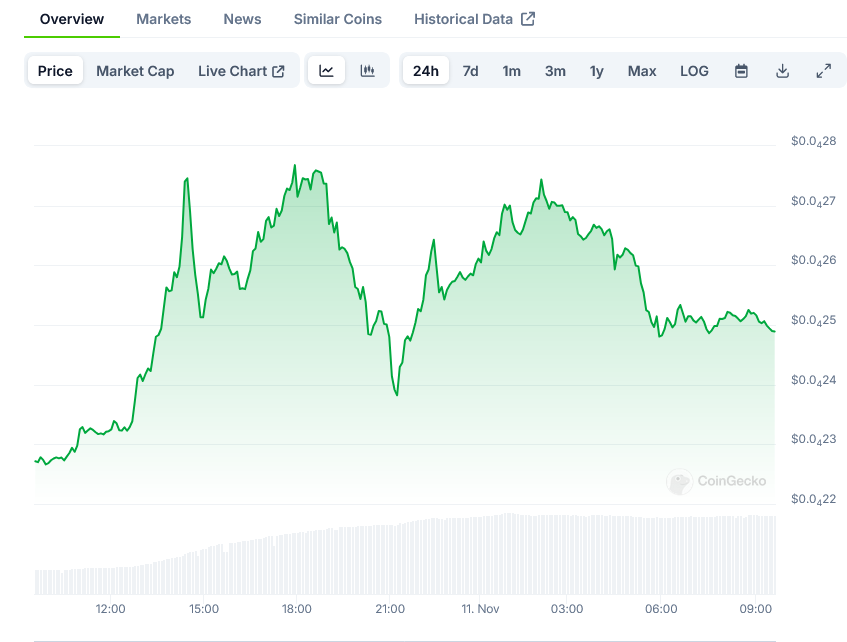Click external link icon on Live Chart
847x642 pixels.
coord(279,71)
